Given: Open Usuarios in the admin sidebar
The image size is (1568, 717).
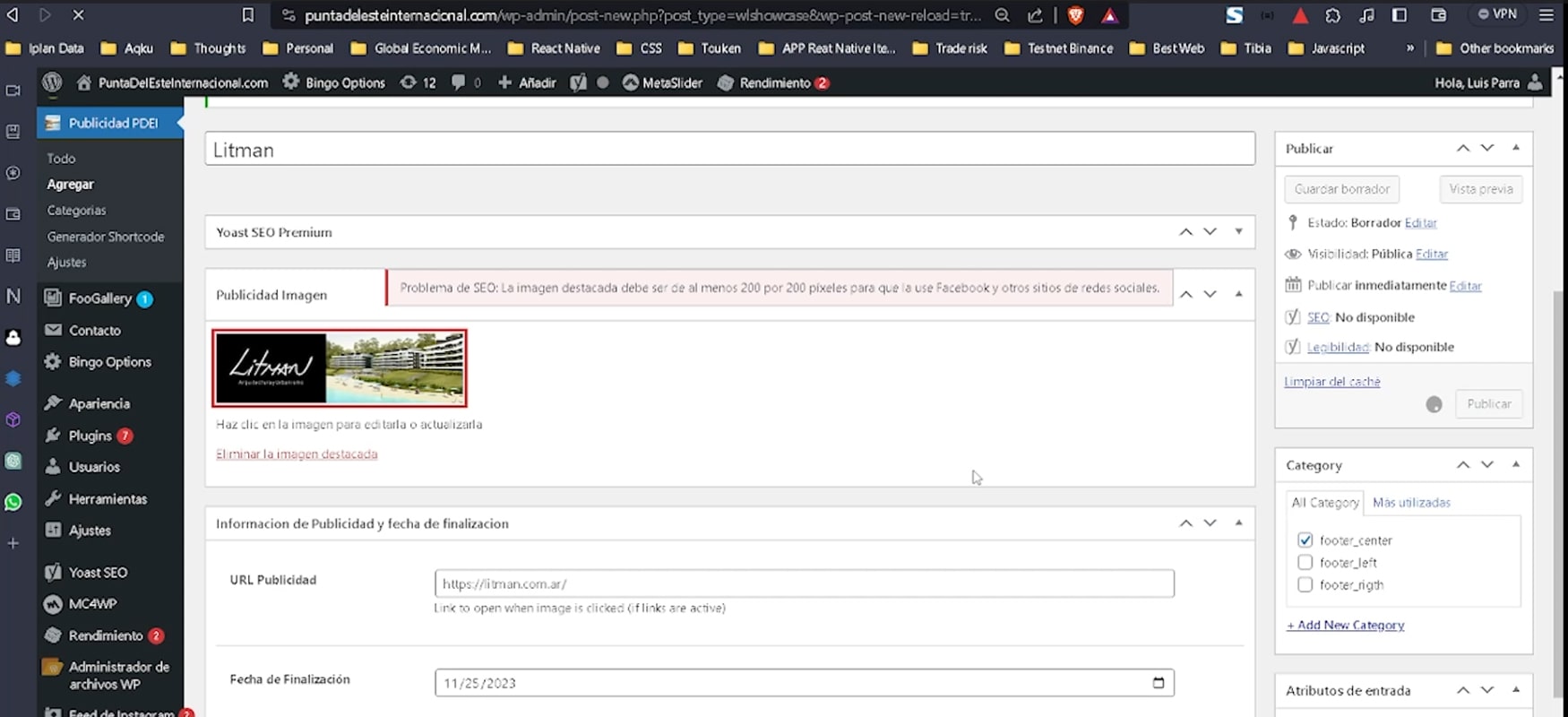Looking at the screenshot, I should point(94,467).
